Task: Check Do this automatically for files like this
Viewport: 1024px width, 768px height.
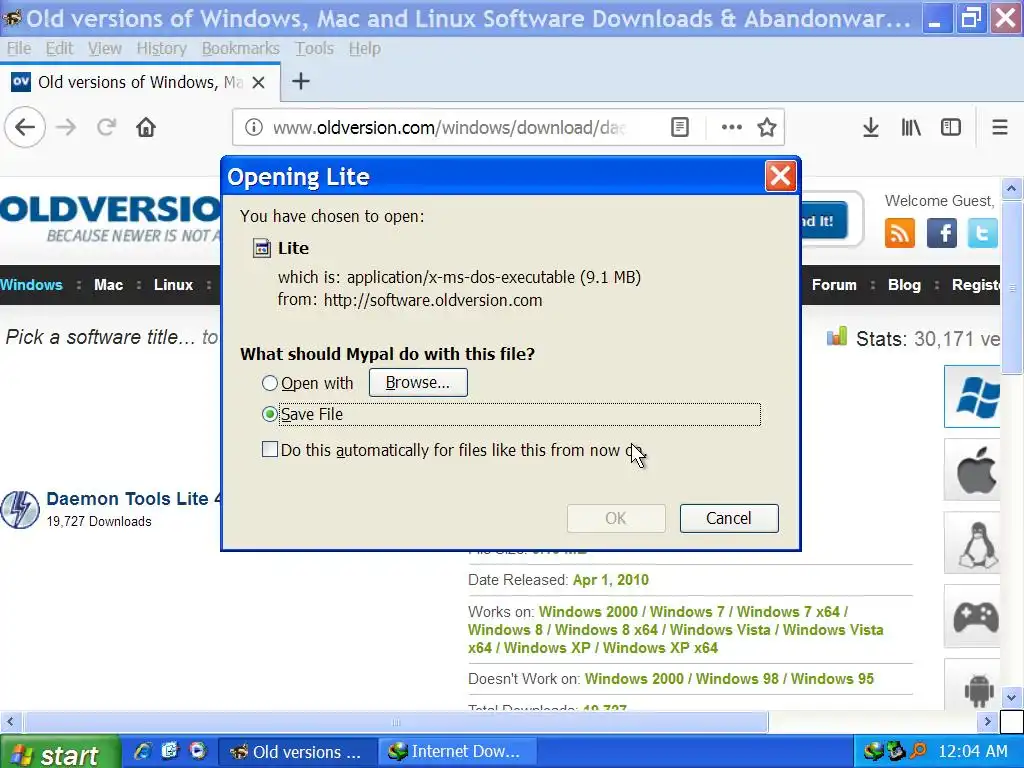Action: (x=270, y=449)
